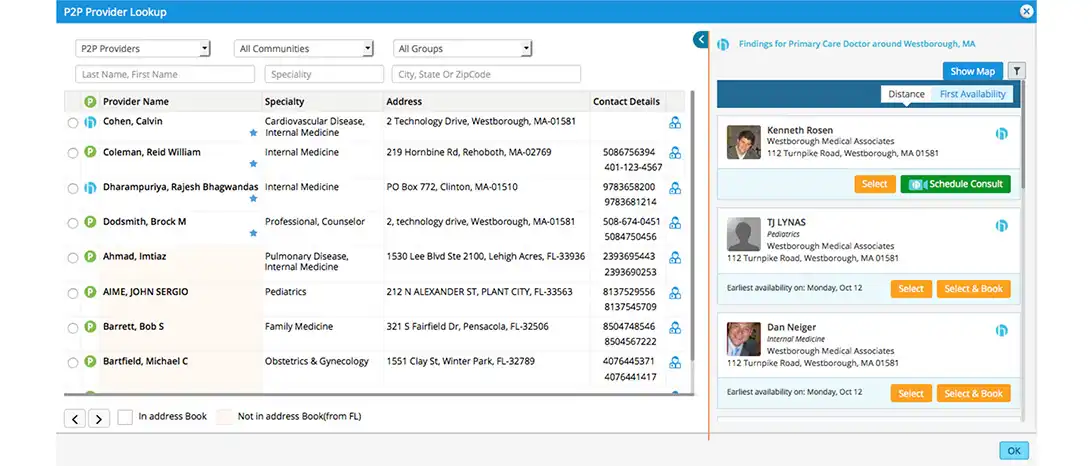Image resolution: width=1092 pixels, height=466 pixels.
Task: Click the group icon in Cohen, Calvin row
Action: click(675, 123)
